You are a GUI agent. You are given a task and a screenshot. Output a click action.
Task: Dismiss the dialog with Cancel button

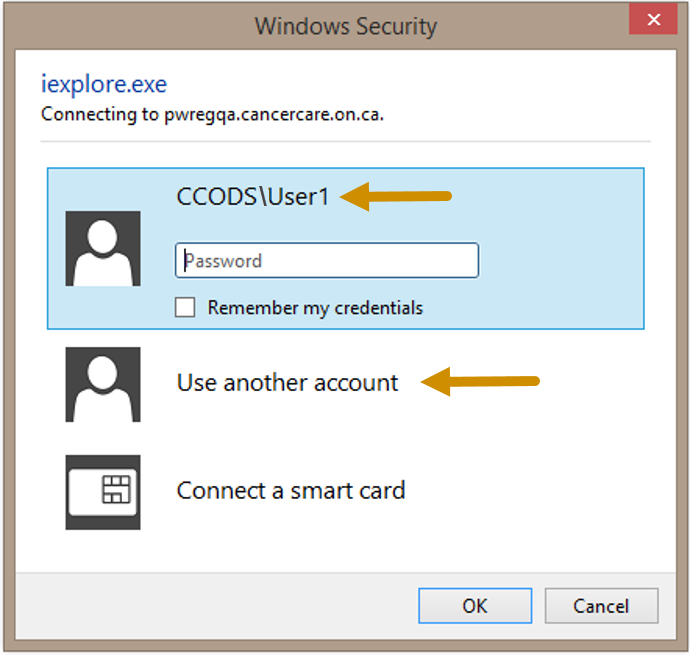tap(602, 606)
